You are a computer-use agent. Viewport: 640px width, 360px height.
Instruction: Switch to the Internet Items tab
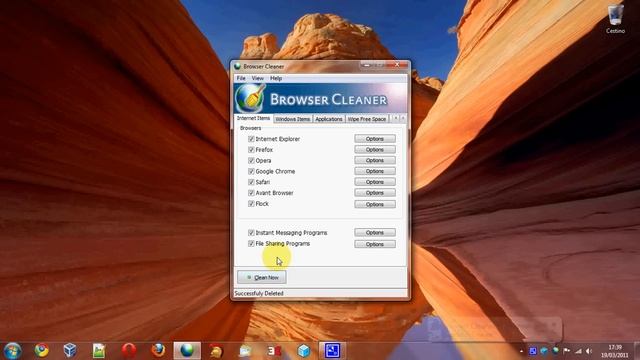click(253, 118)
